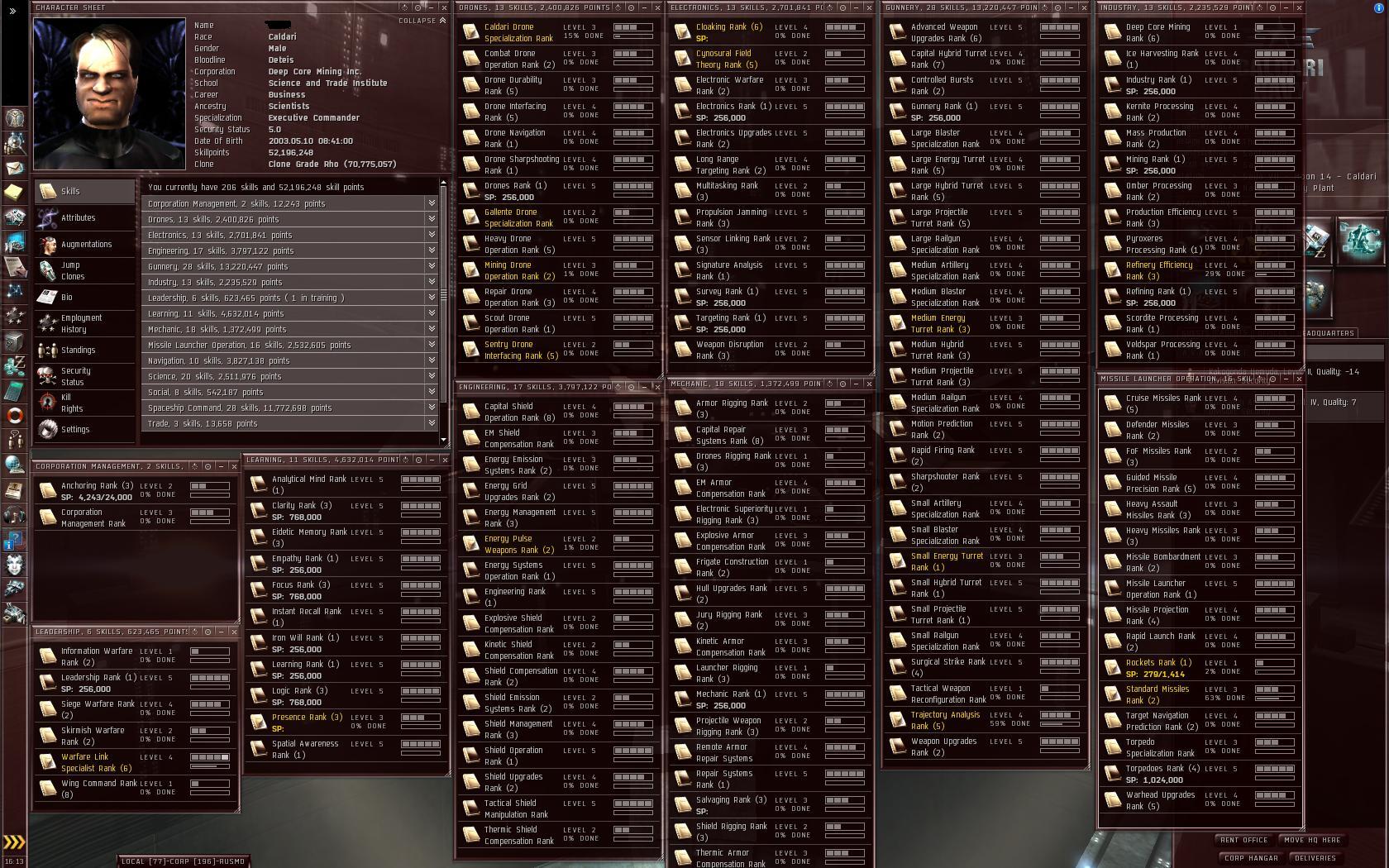Expand the Trade skill group chevron
Viewport: 1389px width, 868px height.
tap(431, 423)
